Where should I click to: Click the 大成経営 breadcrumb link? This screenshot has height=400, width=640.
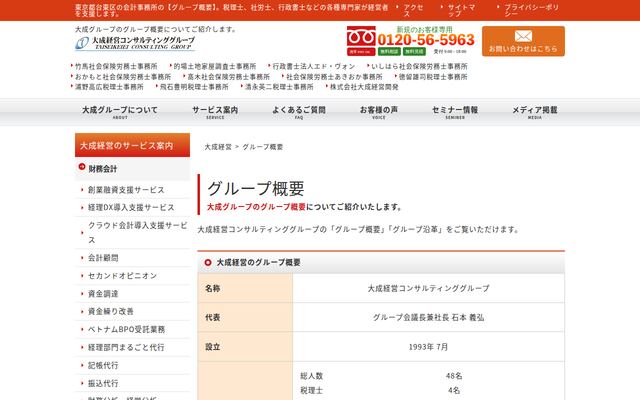coord(218,147)
